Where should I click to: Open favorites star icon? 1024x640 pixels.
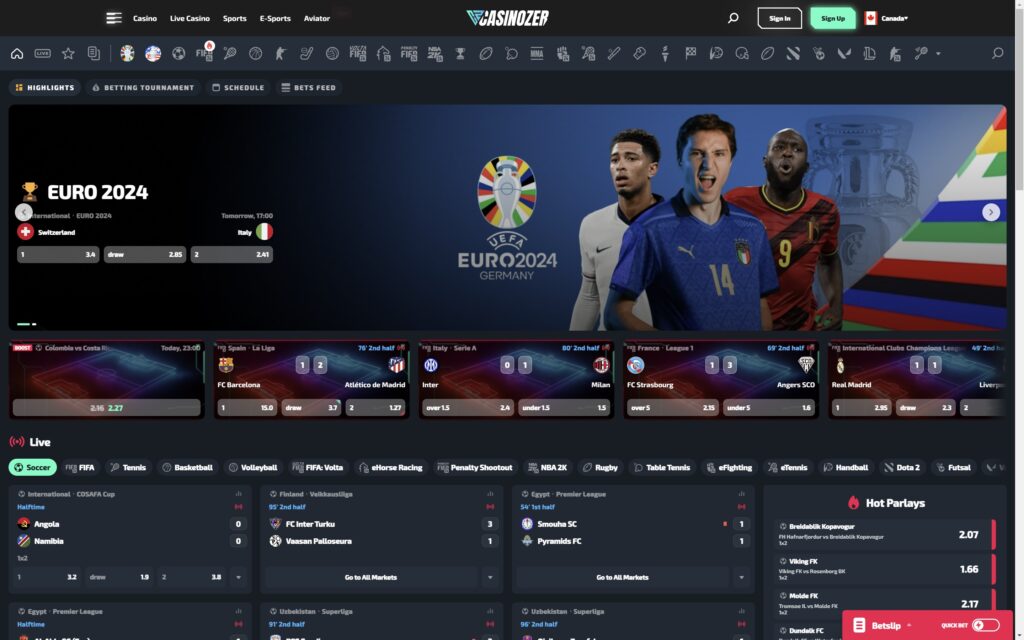(x=68, y=54)
